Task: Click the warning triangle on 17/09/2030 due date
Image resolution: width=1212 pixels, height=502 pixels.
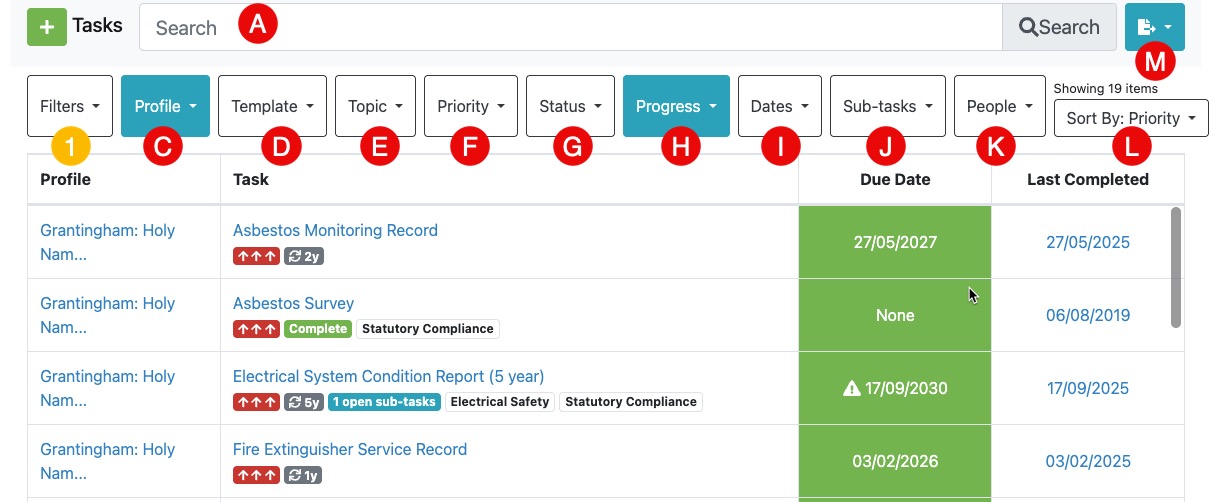Action: click(x=852, y=388)
